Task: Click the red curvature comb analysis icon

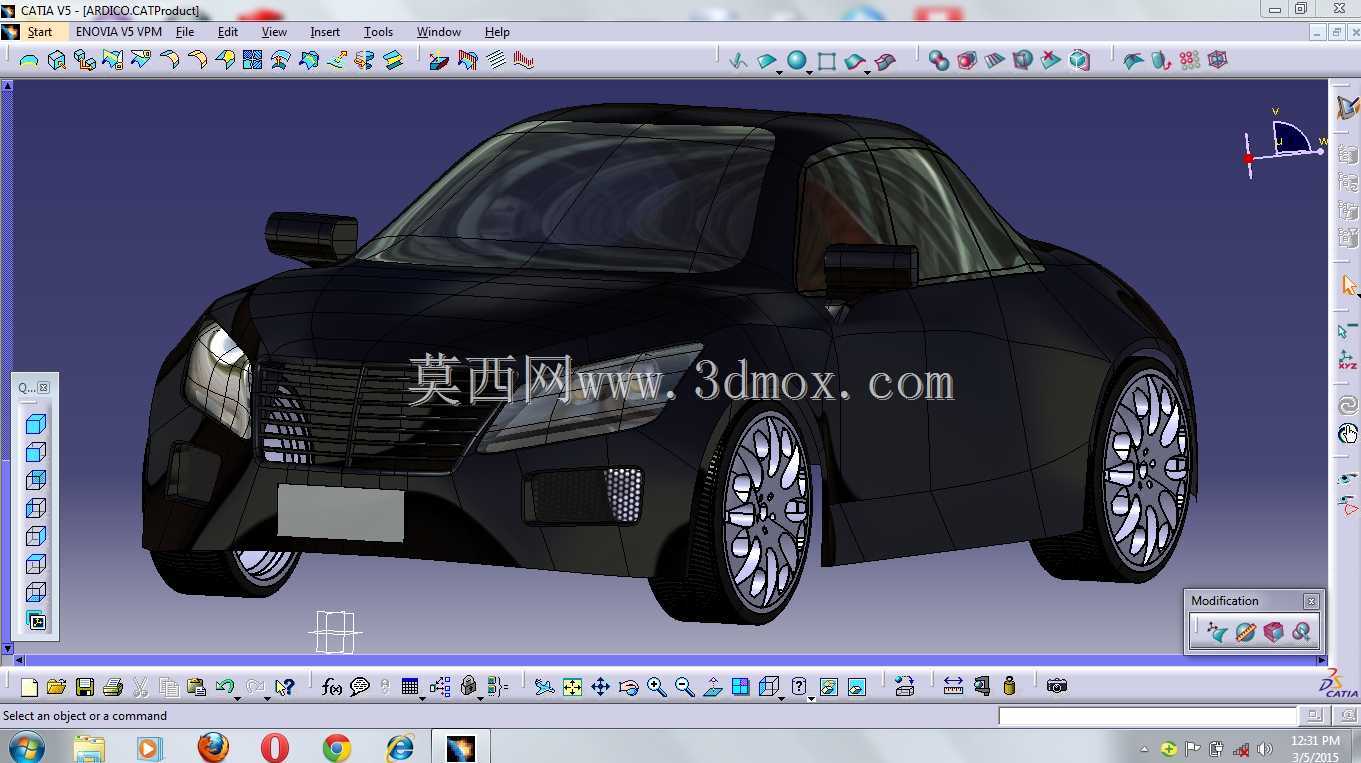Action: (524, 60)
